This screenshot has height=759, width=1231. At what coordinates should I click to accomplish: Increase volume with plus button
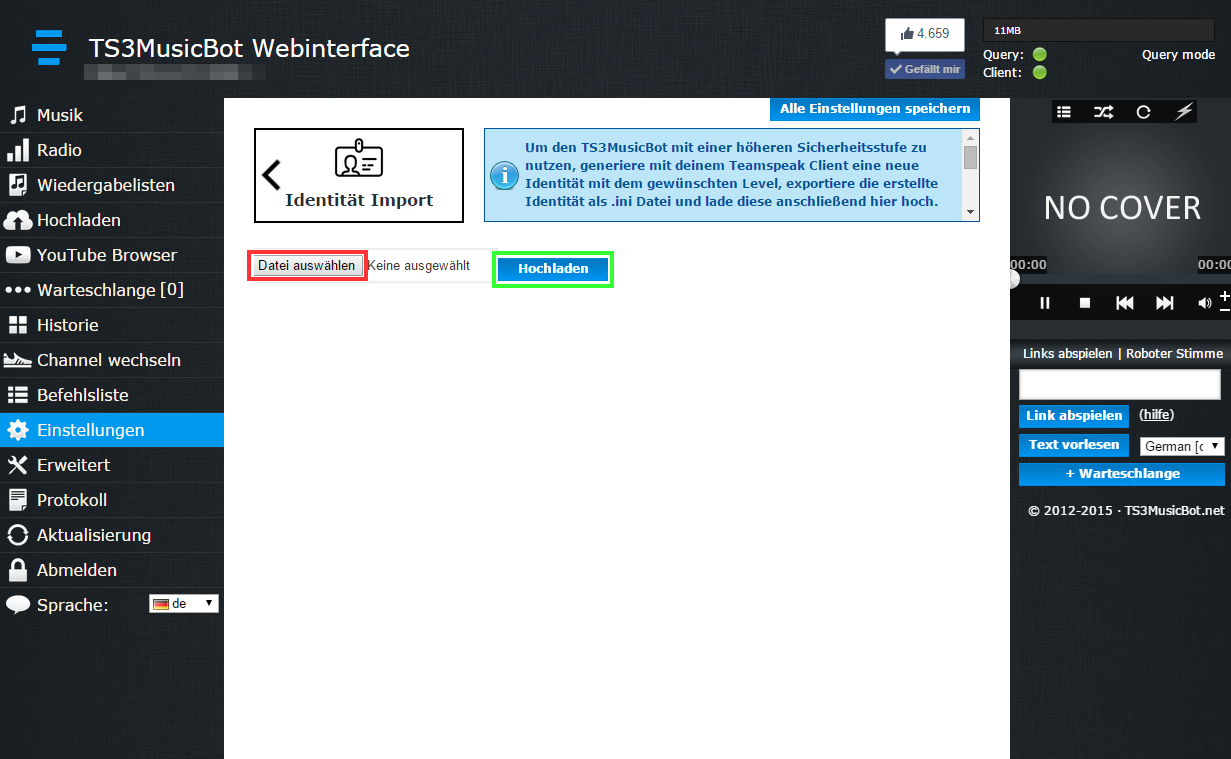coord(1225,296)
